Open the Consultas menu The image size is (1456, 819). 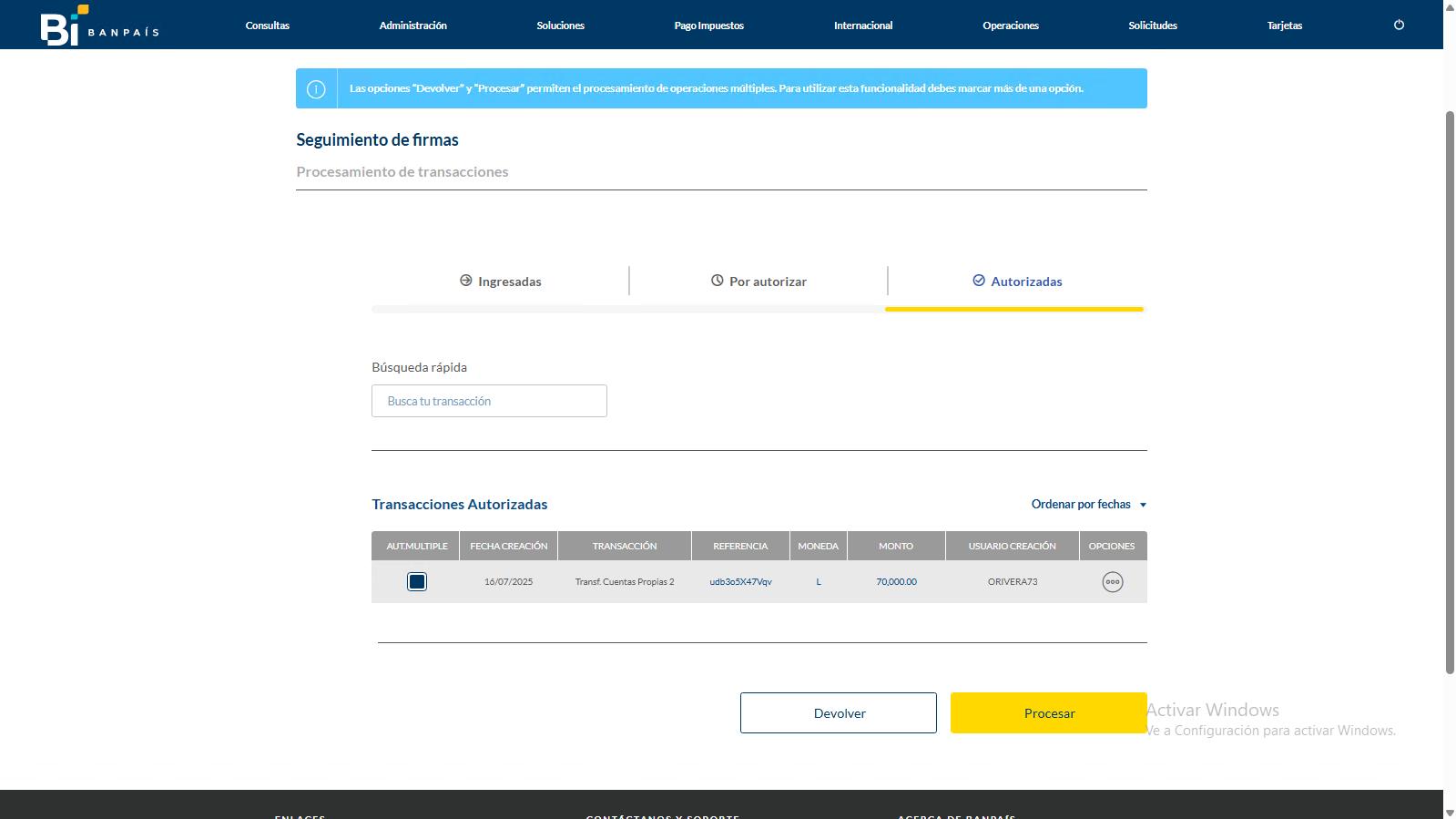click(268, 26)
